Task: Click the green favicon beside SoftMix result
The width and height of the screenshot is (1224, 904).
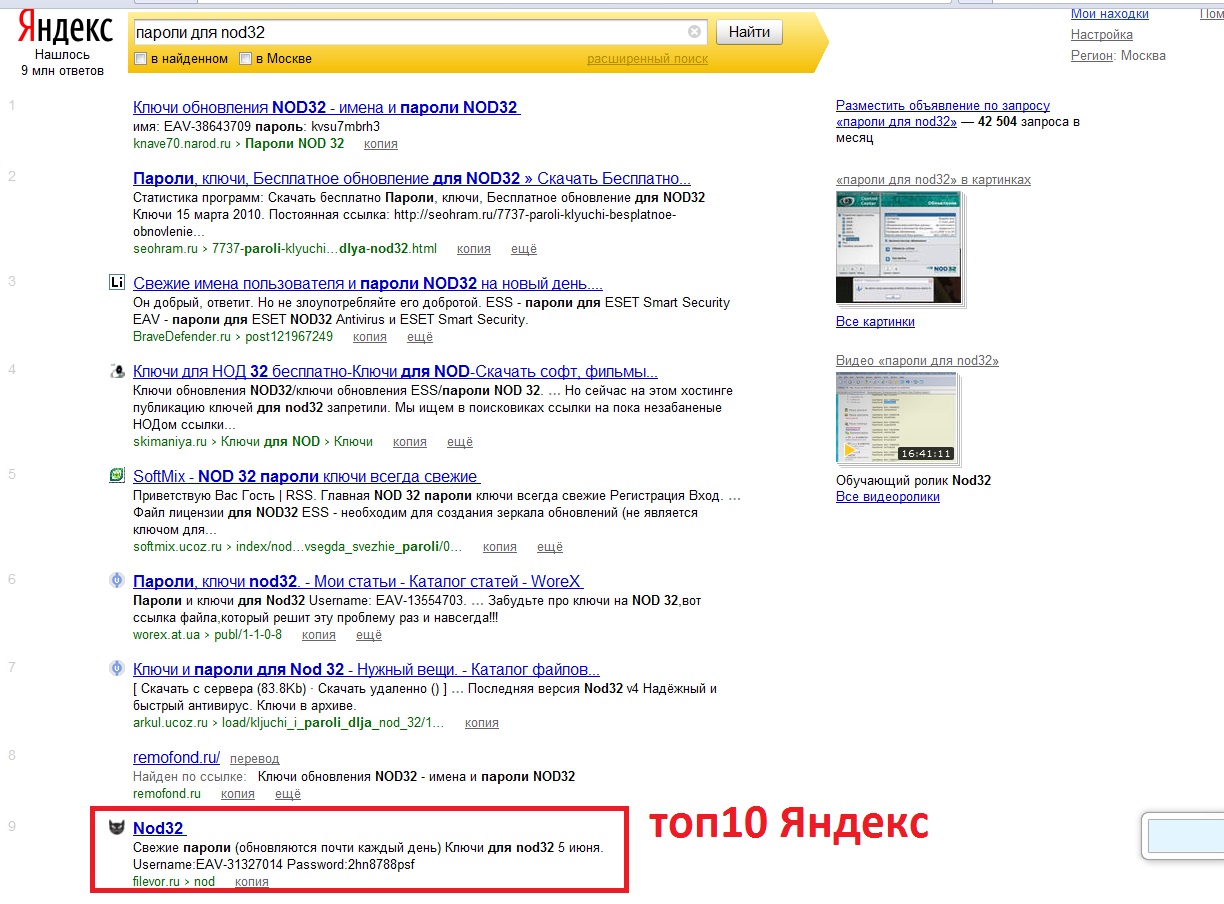Action: click(x=117, y=475)
